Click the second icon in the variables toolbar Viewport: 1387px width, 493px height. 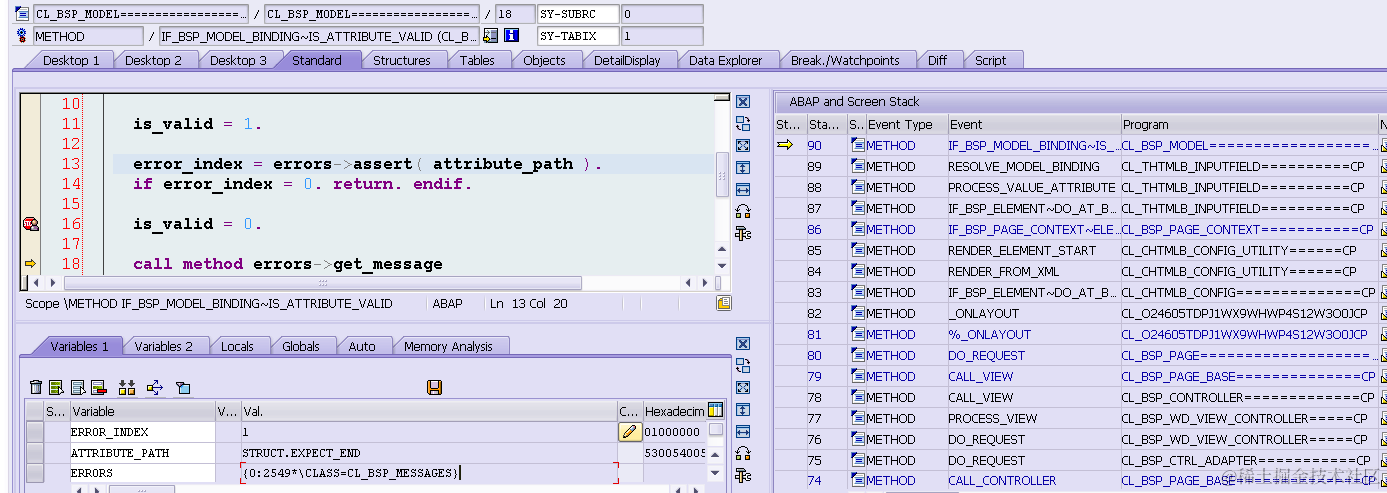56,387
